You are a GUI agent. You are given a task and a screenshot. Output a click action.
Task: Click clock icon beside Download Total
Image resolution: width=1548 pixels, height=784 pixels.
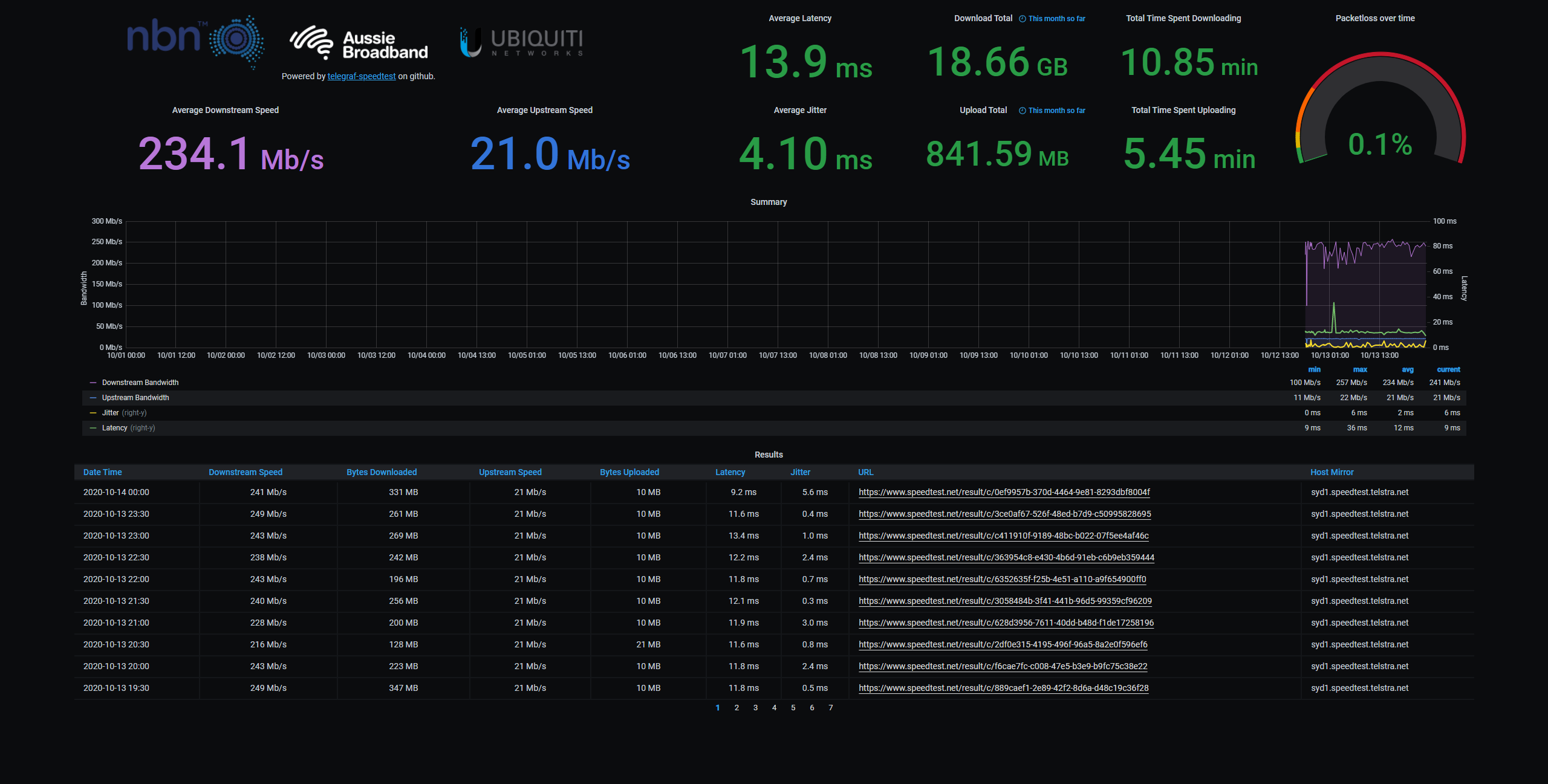pos(1023,19)
